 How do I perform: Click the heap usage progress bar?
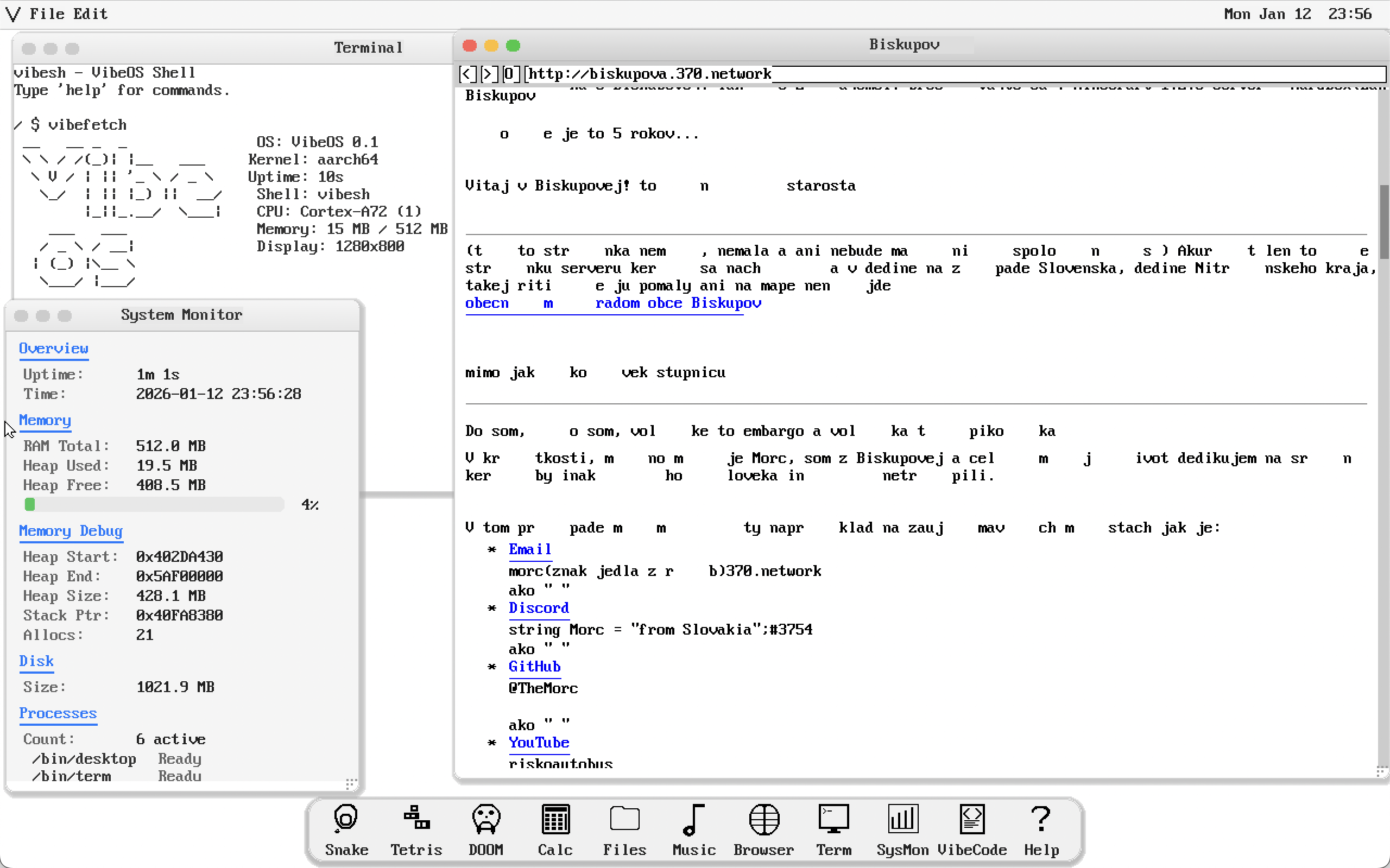coord(154,505)
